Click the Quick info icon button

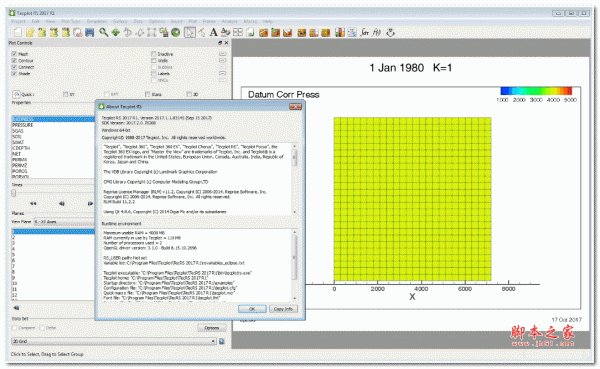point(16,94)
